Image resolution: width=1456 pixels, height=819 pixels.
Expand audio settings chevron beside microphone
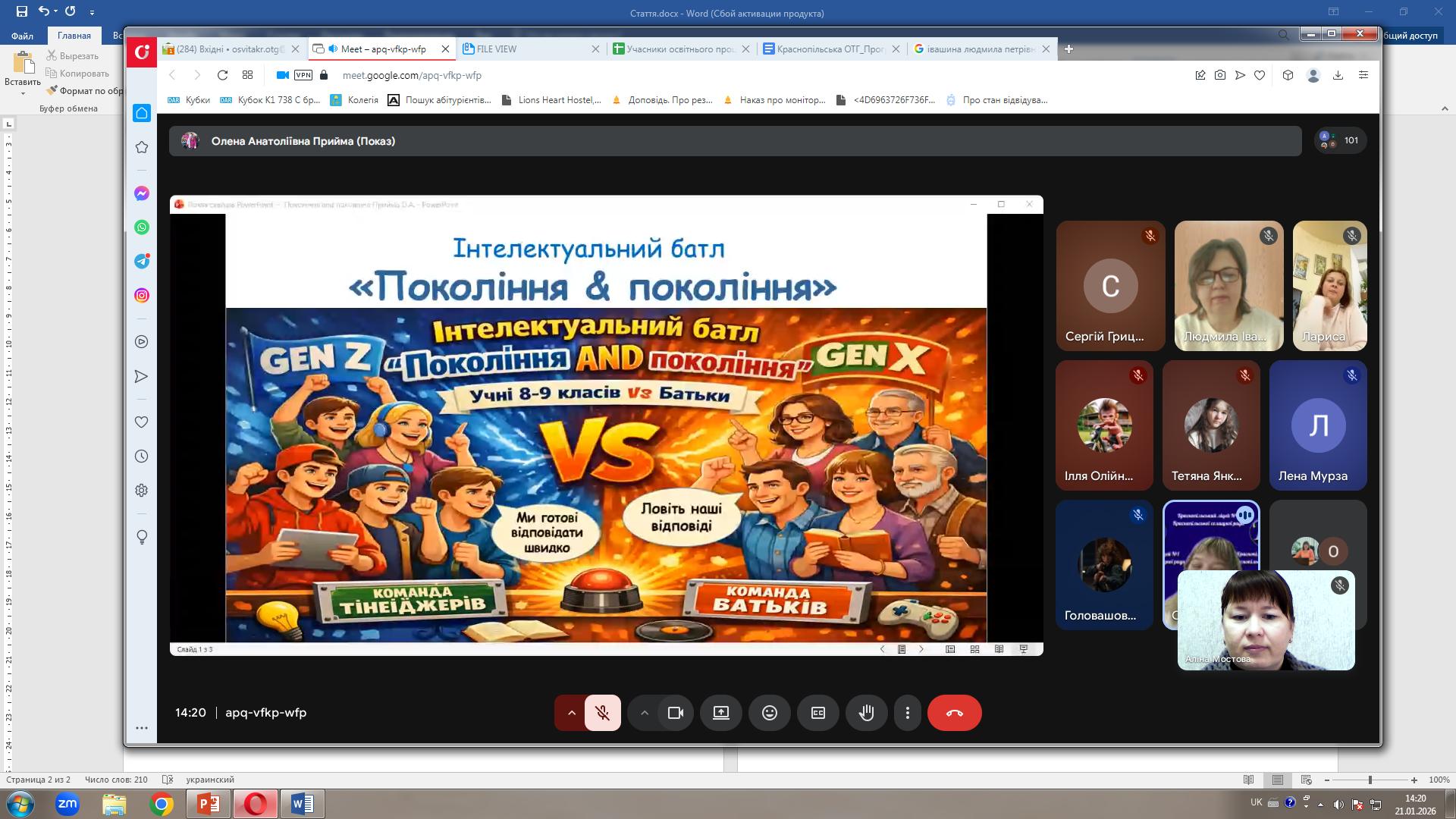572,713
